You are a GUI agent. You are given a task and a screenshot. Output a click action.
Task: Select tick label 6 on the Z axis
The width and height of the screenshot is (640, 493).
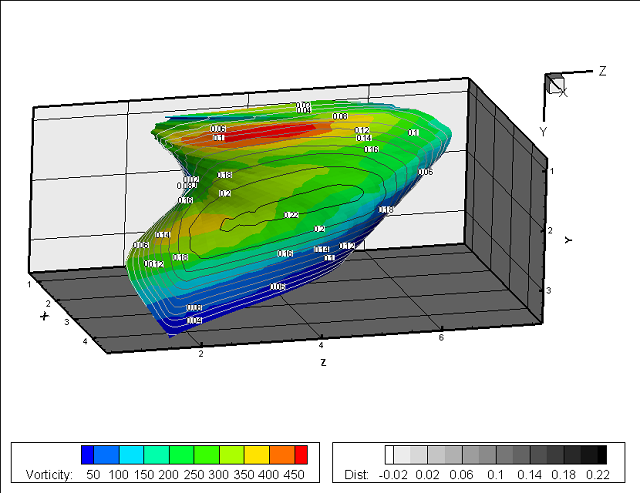coord(441,338)
